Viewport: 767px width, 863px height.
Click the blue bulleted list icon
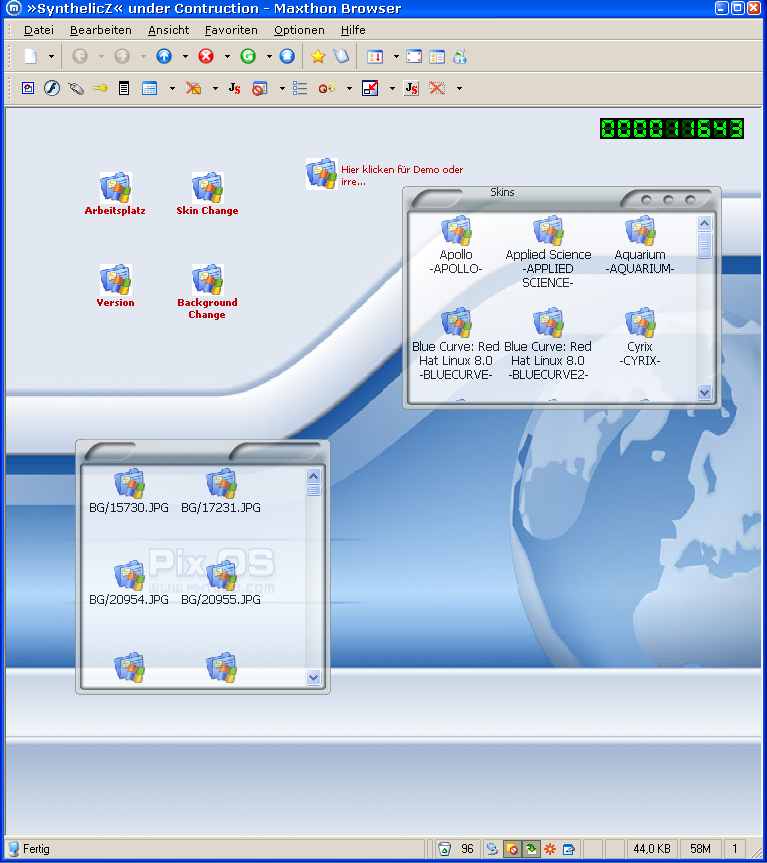click(x=300, y=88)
